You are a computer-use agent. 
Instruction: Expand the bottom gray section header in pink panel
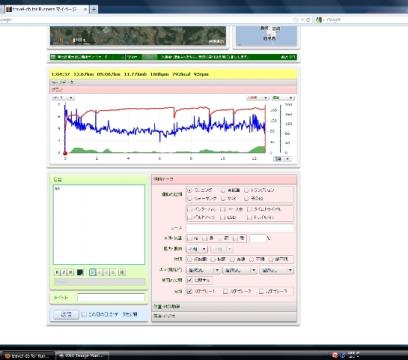tap(224, 316)
